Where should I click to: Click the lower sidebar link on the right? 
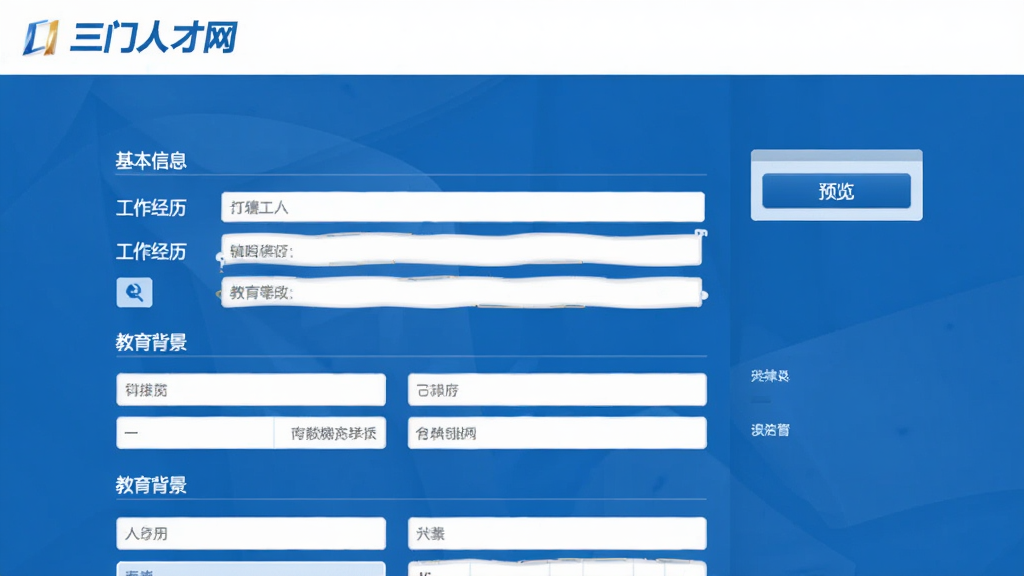[x=770, y=430]
